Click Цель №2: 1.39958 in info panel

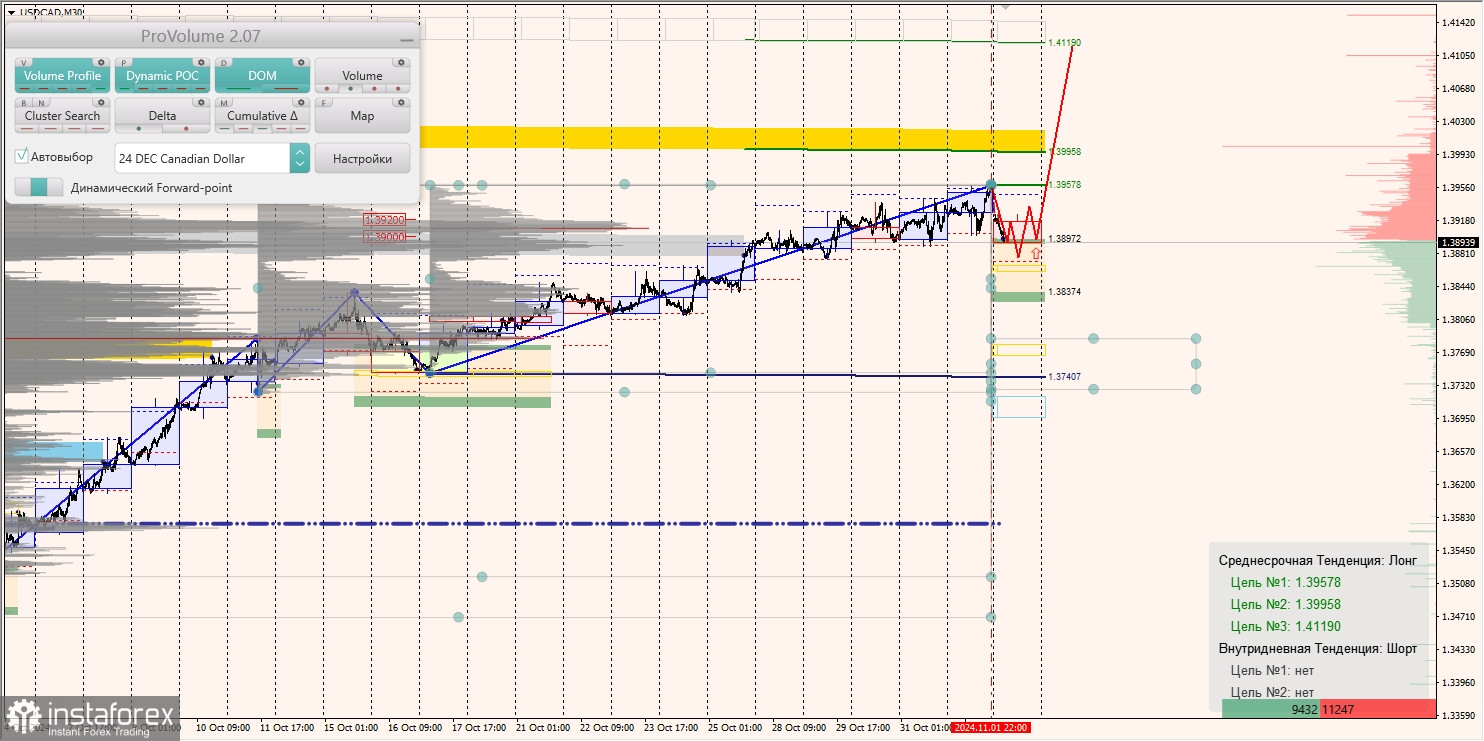[1285, 604]
